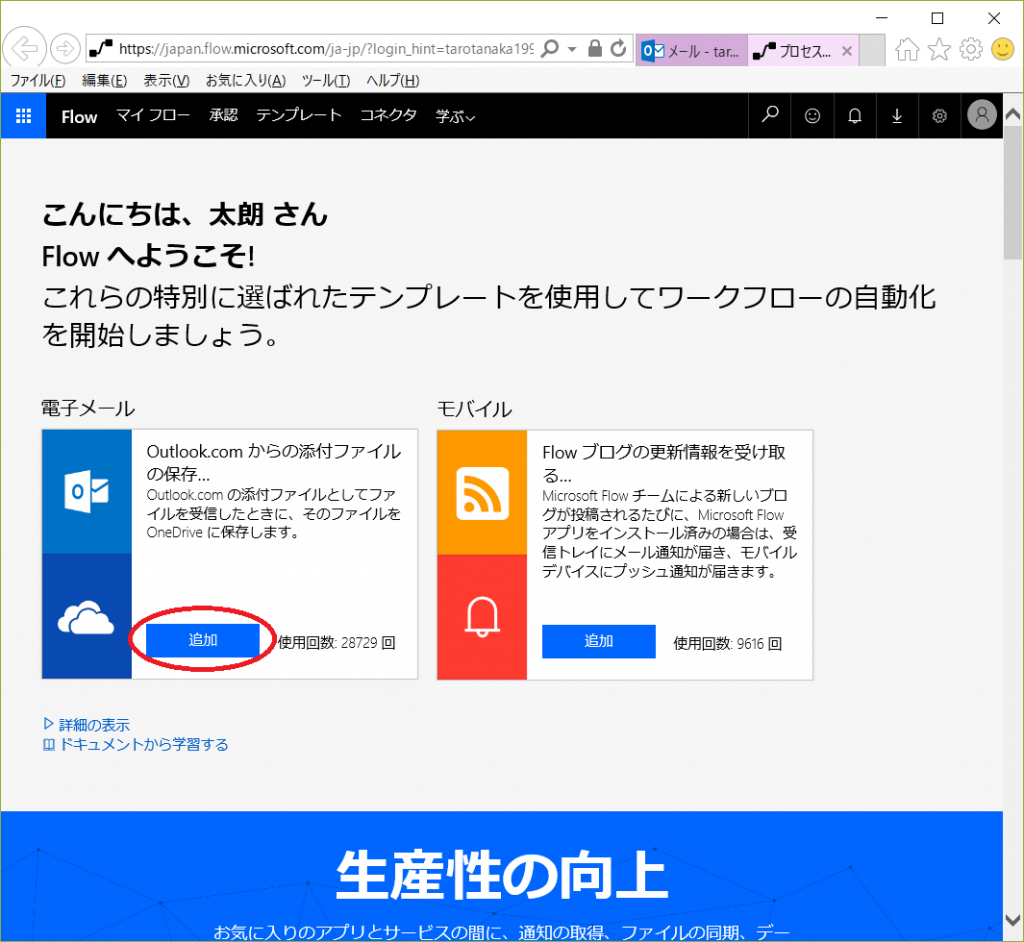Image resolution: width=1024 pixels, height=942 pixels.
Task: Click the OneDrive cloud icon on the template
Action: coord(86,618)
